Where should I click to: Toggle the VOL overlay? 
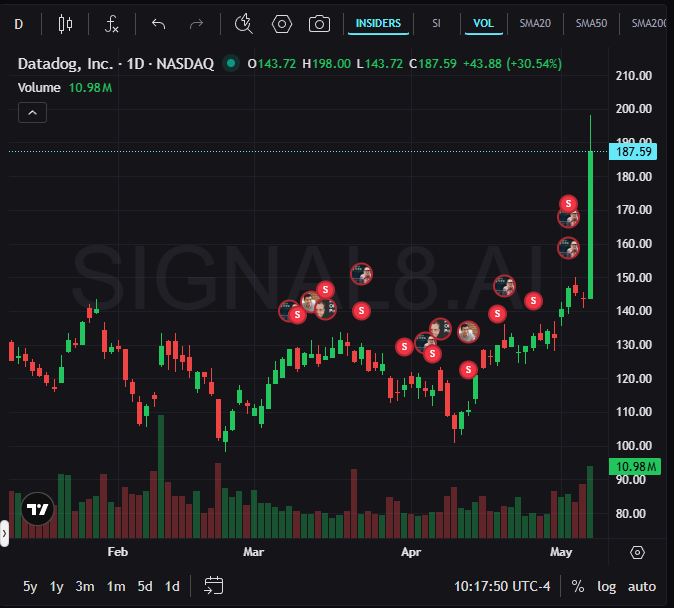484,23
